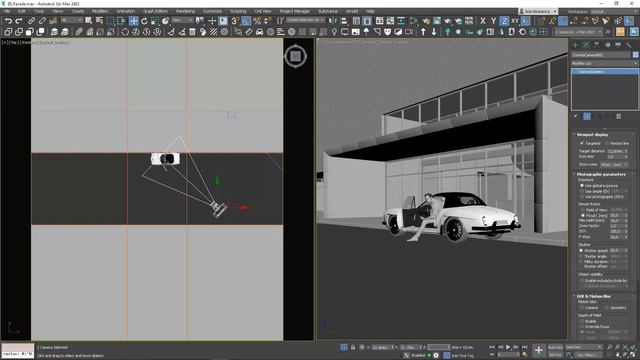640x360 pixels.
Task: Click the camera object name field
Action: pyautogui.click(x=601, y=55)
